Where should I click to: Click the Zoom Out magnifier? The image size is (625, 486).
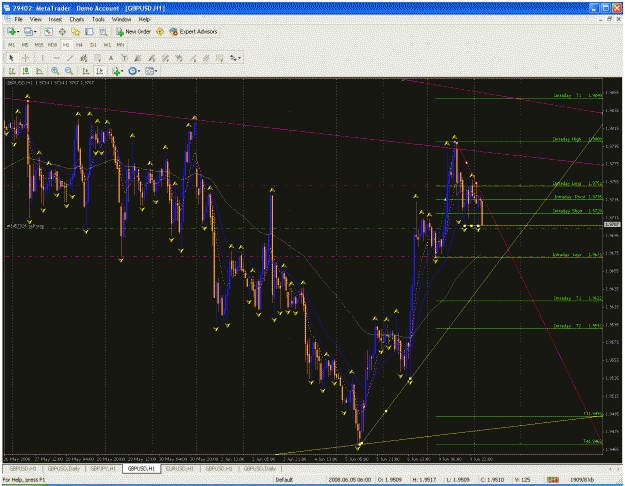point(69,71)
